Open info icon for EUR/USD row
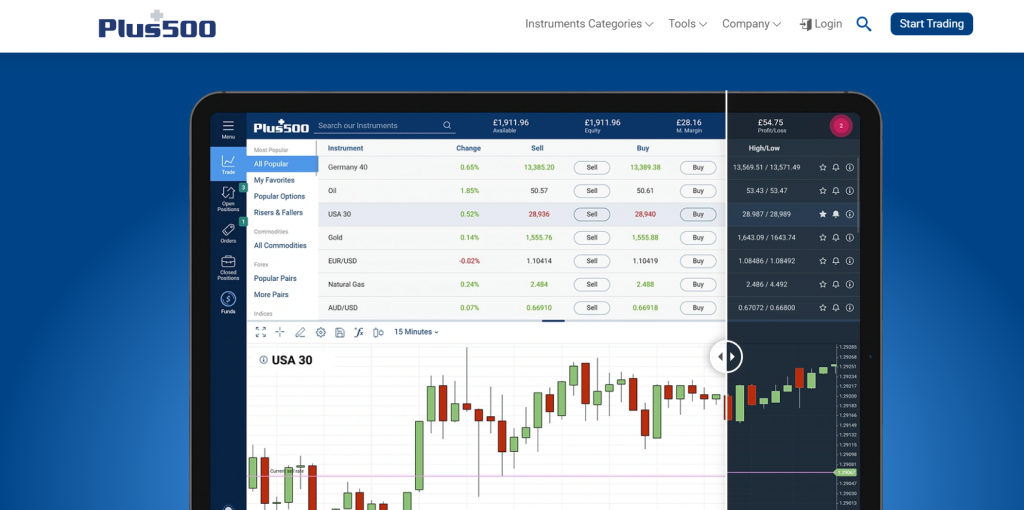Image resolution: width=1024 pixels, height=510 pixels. [850, 261]
